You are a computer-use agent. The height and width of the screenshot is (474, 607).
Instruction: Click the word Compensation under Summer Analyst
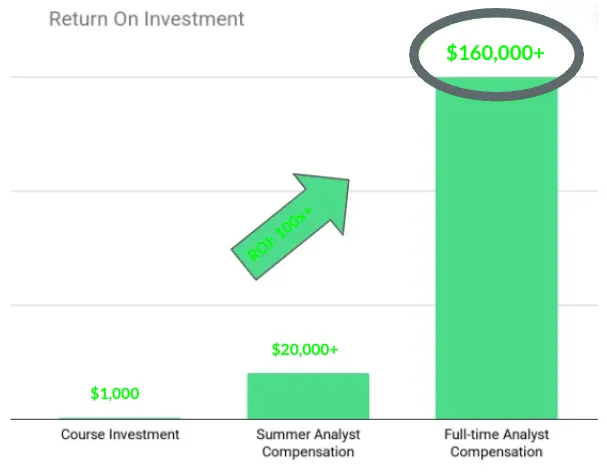[308, 452]
